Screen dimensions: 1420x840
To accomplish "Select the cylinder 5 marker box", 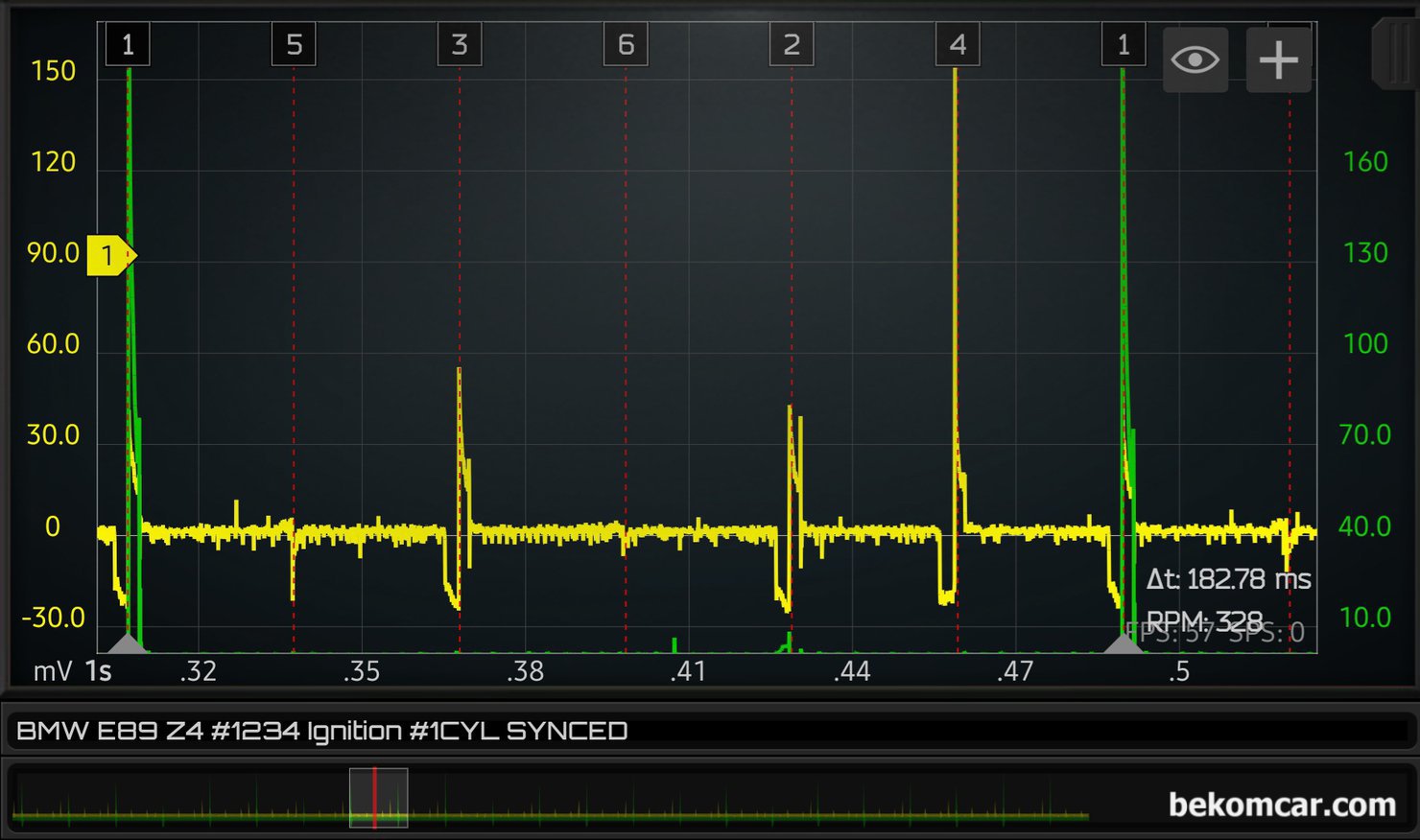I will (x=294, y=45).
